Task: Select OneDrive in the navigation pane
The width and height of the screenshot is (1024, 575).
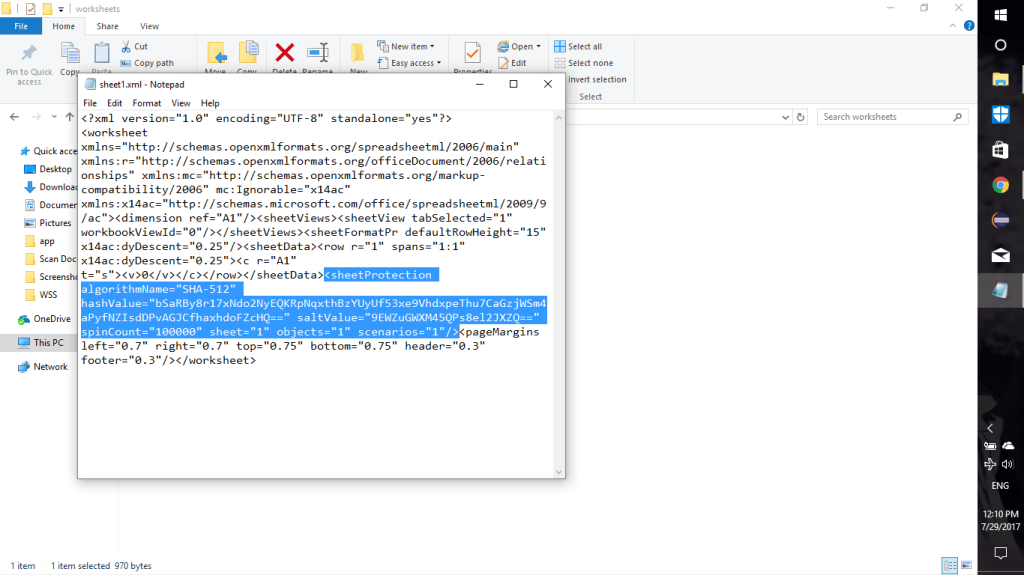Action: click(x=51, y=319)
